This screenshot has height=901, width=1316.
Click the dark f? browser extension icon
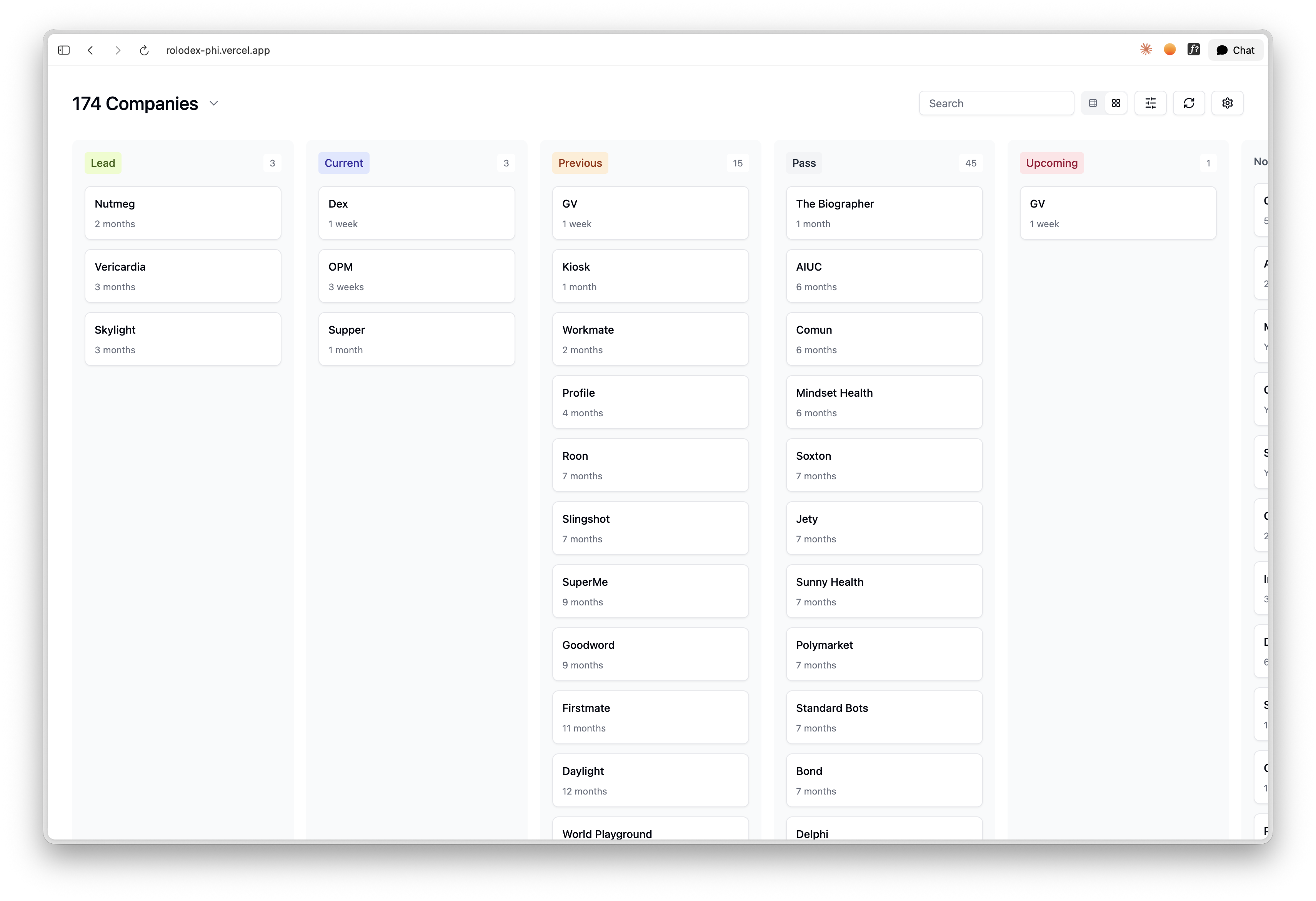pyautogui.click(x=1194, y=49)
